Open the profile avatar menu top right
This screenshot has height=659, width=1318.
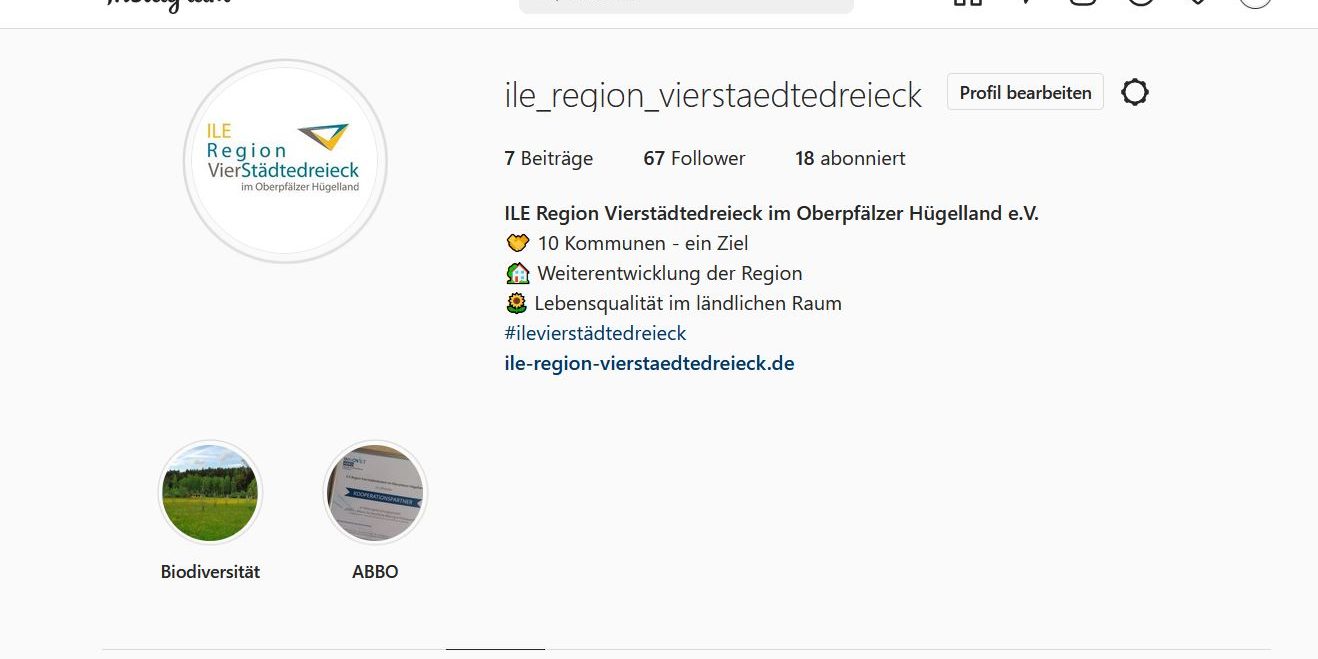pos(1255,2)
